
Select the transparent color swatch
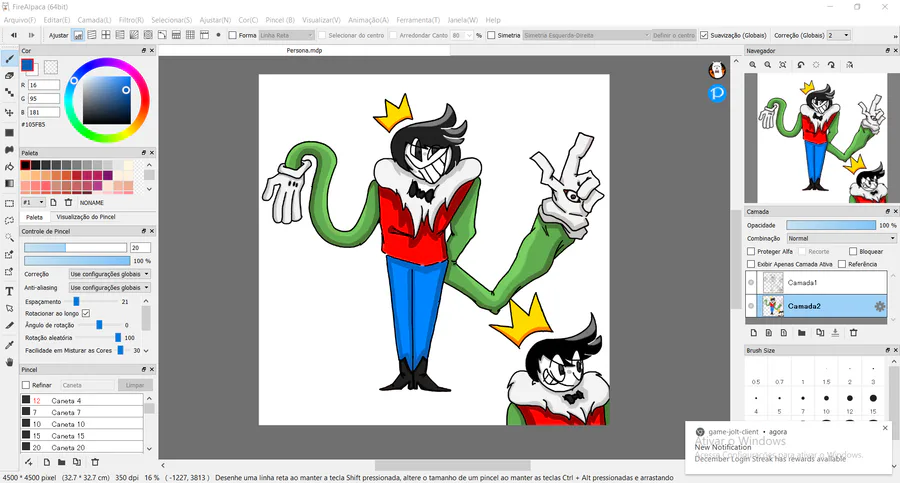[51, 67]
